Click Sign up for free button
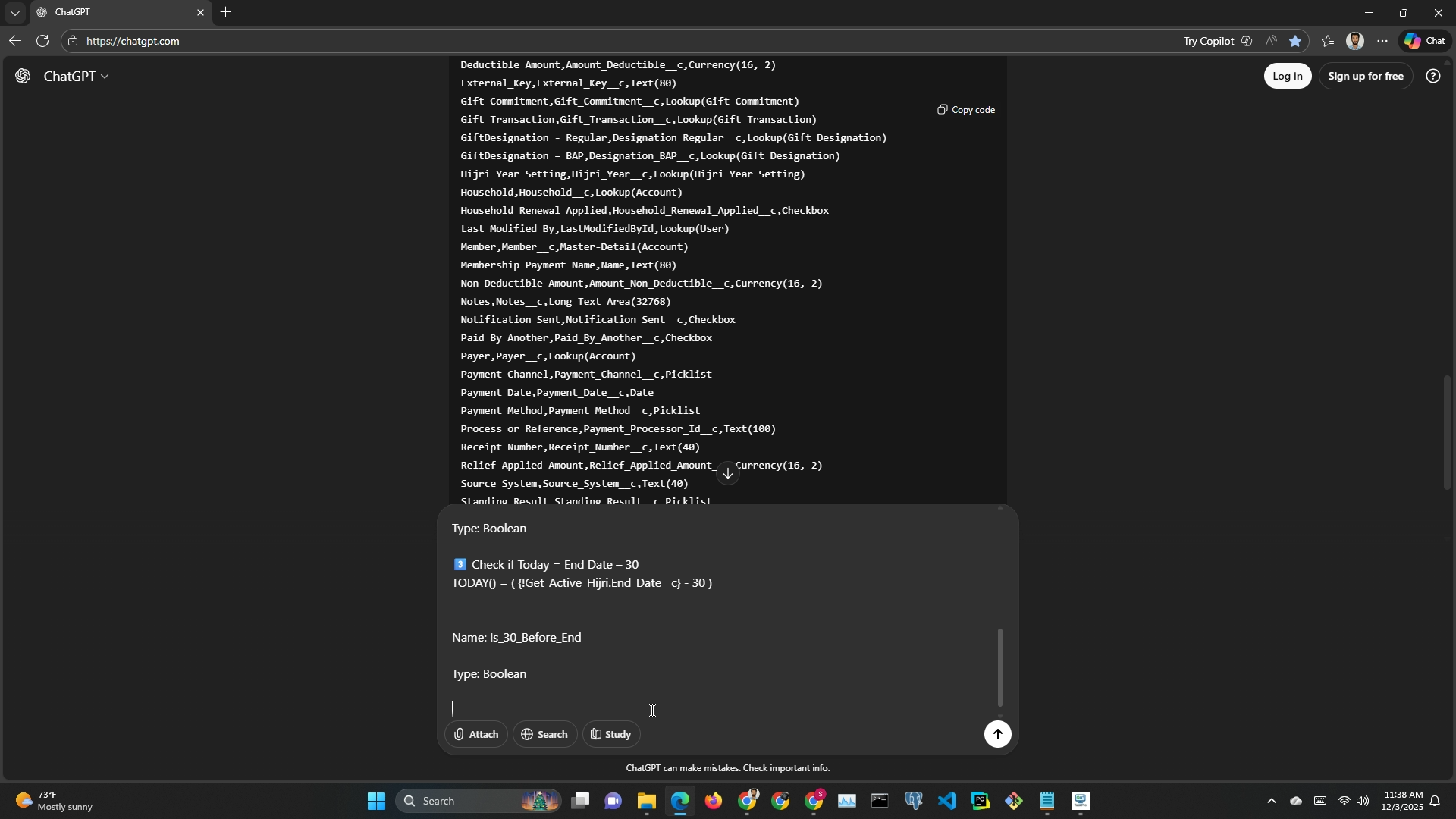 (1365, 76)
